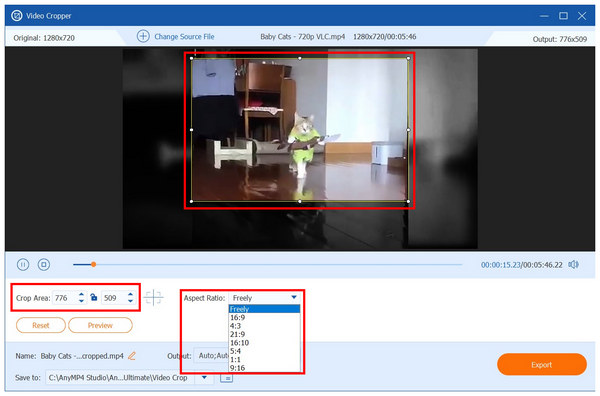
Task: Click the Original: 1280x720 text
Action: (x=44, y=38)
